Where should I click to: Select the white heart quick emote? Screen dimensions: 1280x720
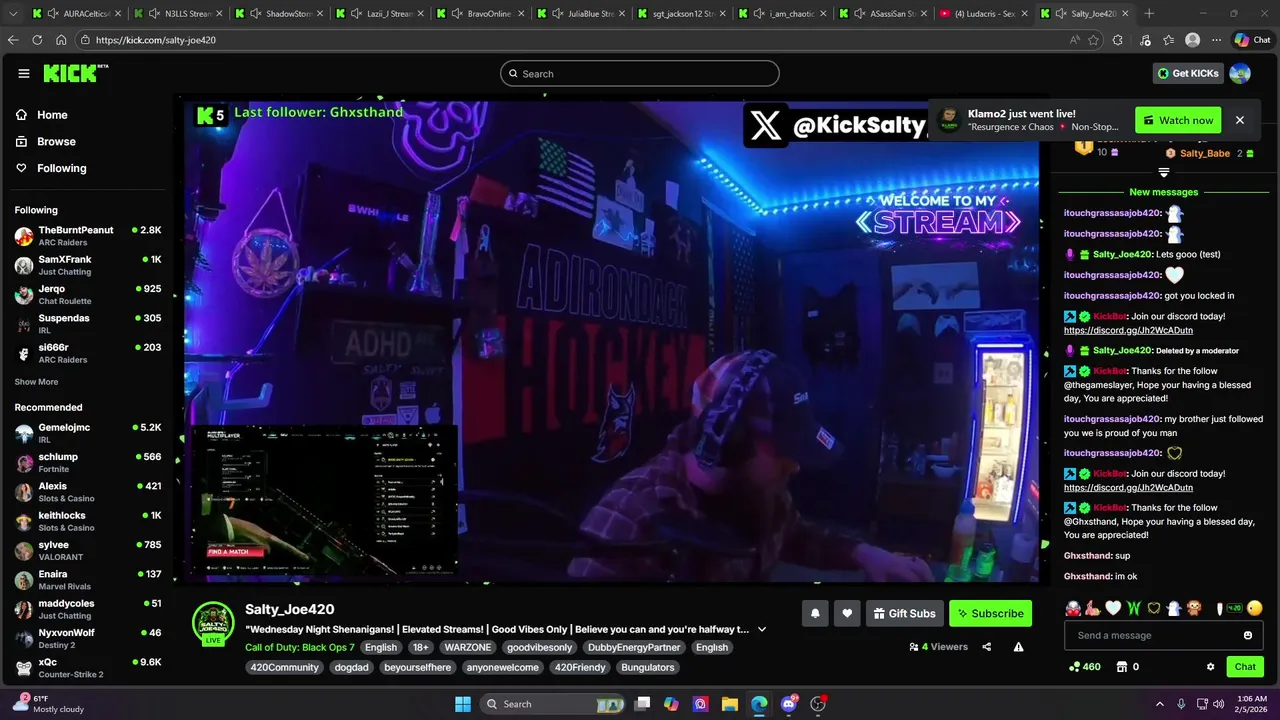[1113, 608]
